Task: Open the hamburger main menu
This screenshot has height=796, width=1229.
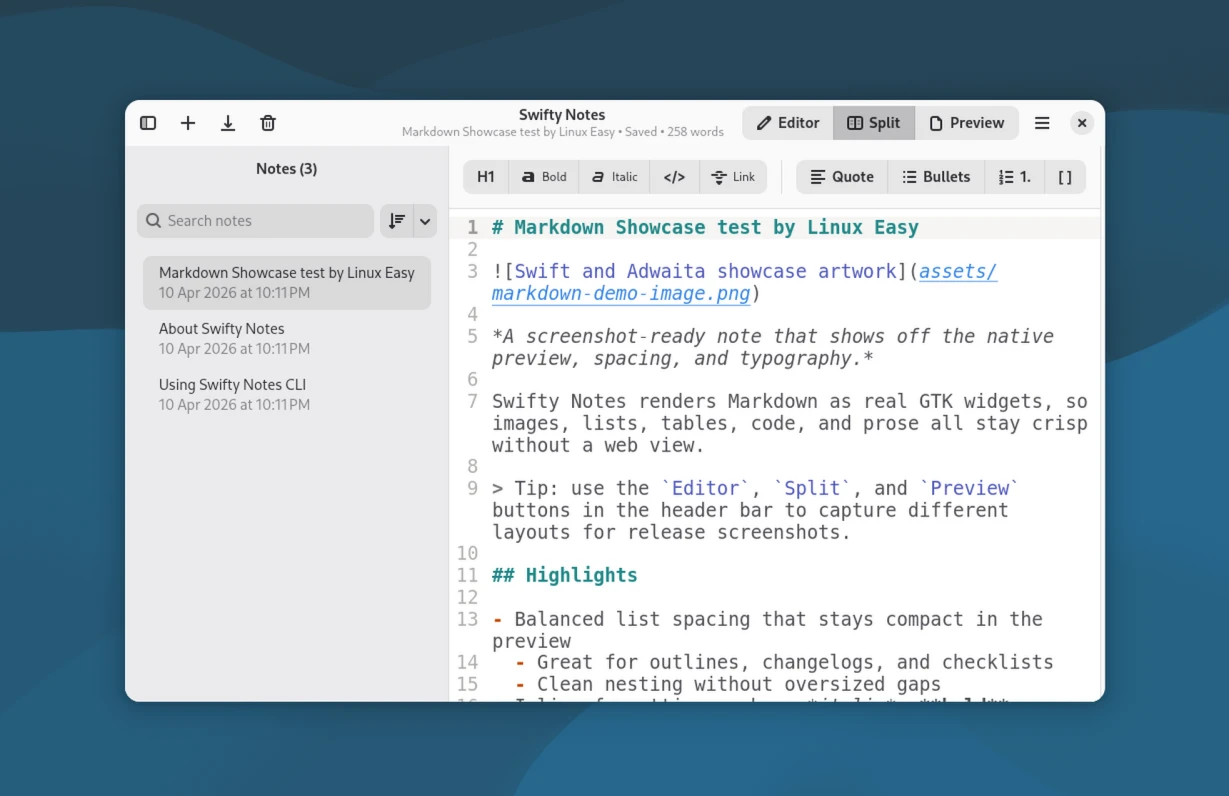Action: coord(1042,123)
